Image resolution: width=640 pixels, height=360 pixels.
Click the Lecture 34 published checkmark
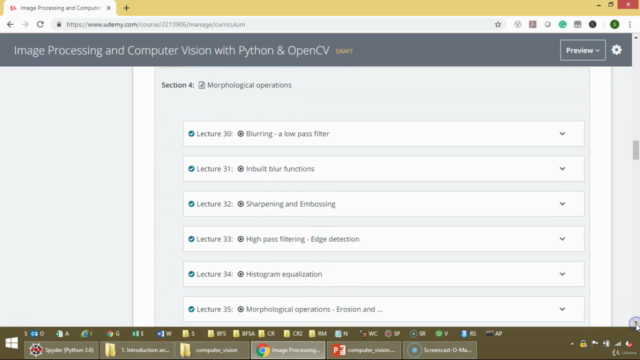tap(191, 274)
